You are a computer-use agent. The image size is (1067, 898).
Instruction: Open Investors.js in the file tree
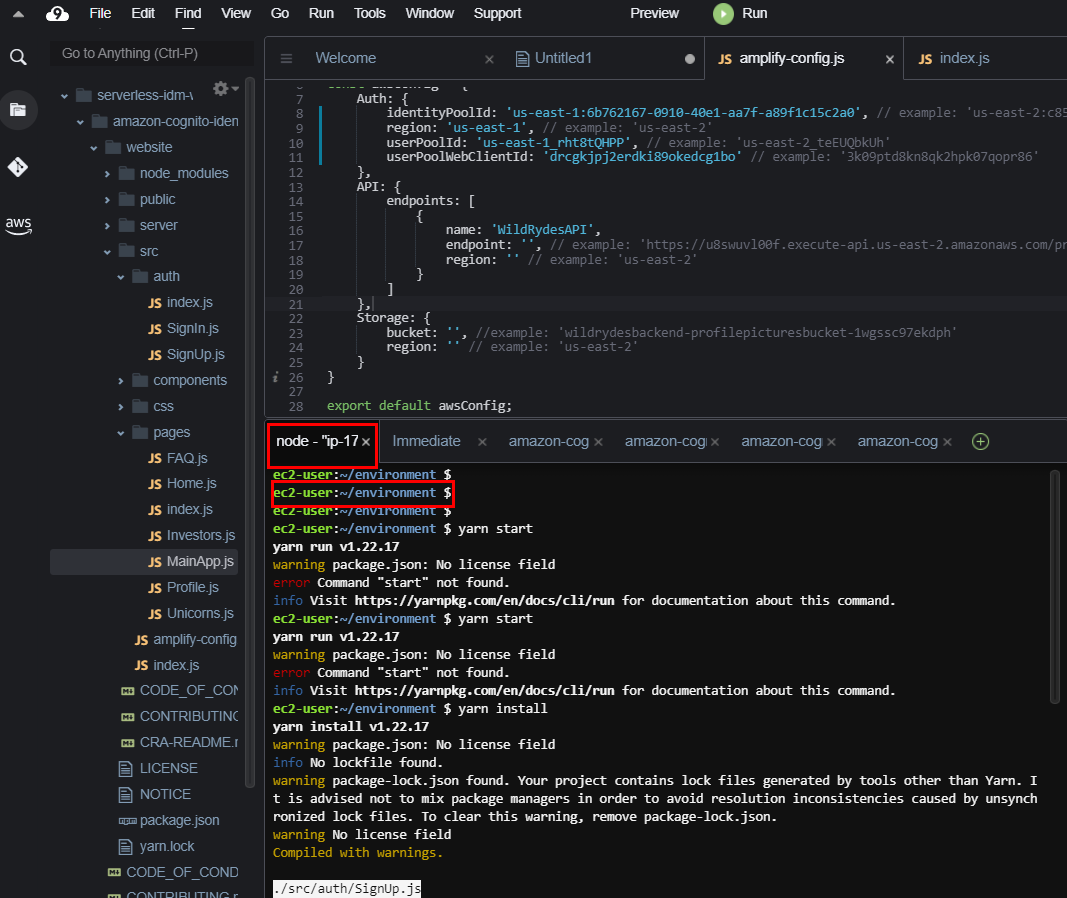click(x=192, y=536)
